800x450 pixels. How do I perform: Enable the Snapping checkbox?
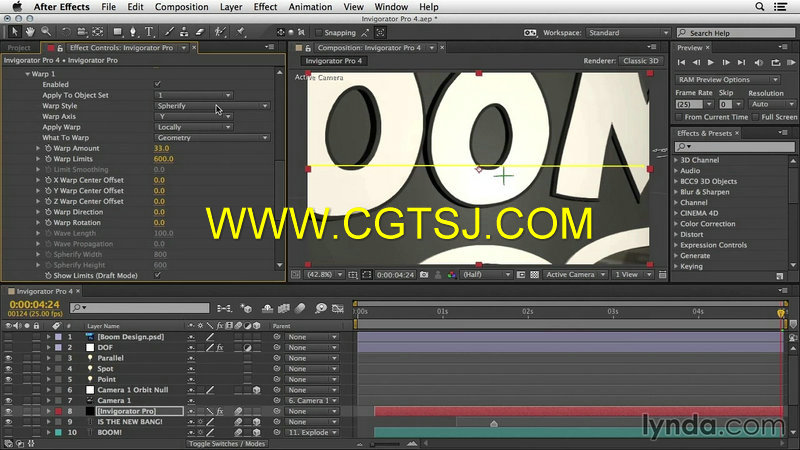coord(319,33)
